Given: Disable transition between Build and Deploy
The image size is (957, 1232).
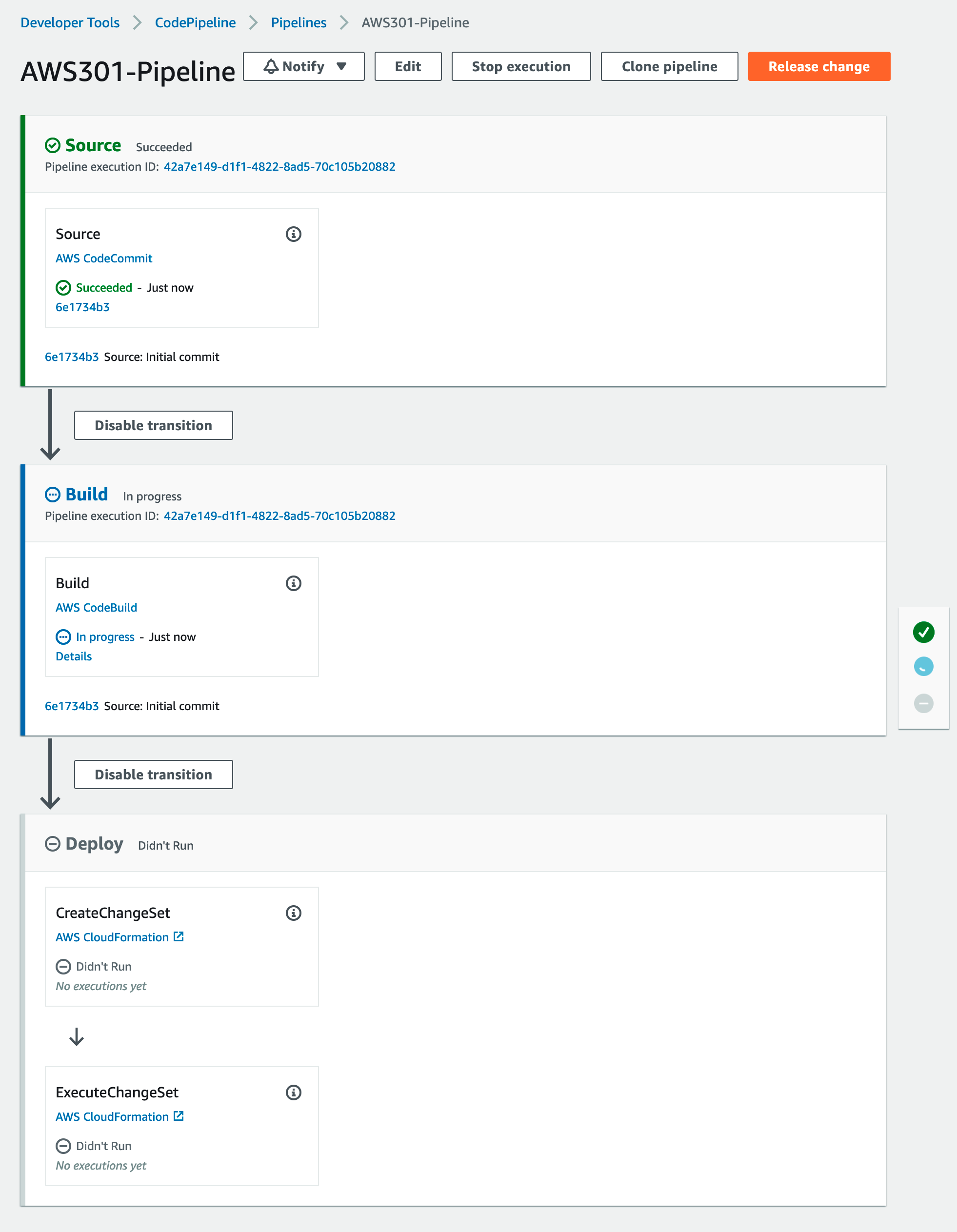Looking at the screenshot, I should (154, 775).
